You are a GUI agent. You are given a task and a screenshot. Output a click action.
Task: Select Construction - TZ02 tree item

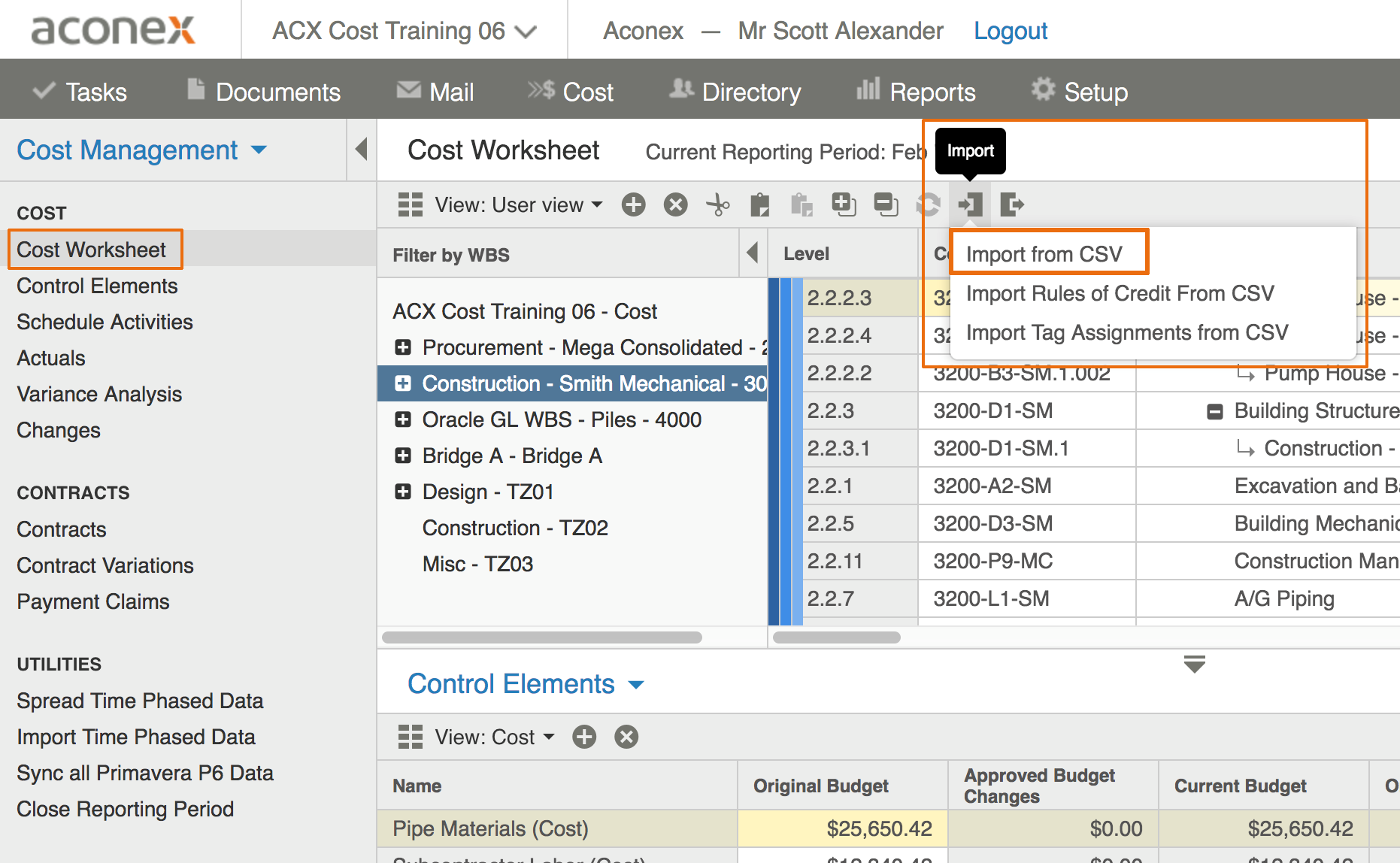(515, 528)
